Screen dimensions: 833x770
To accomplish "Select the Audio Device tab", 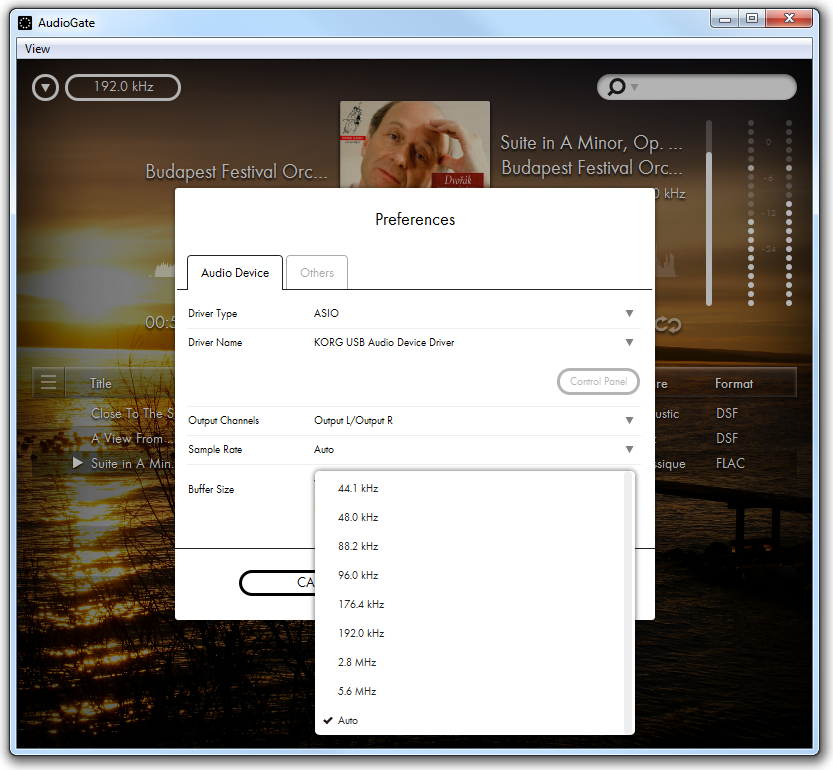I will (235, 273).
